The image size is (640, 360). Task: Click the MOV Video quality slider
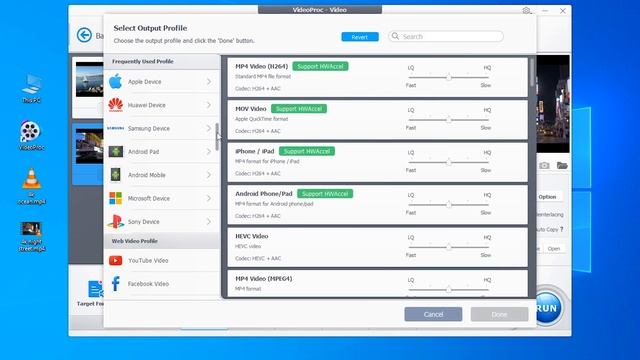pos(449,120)
